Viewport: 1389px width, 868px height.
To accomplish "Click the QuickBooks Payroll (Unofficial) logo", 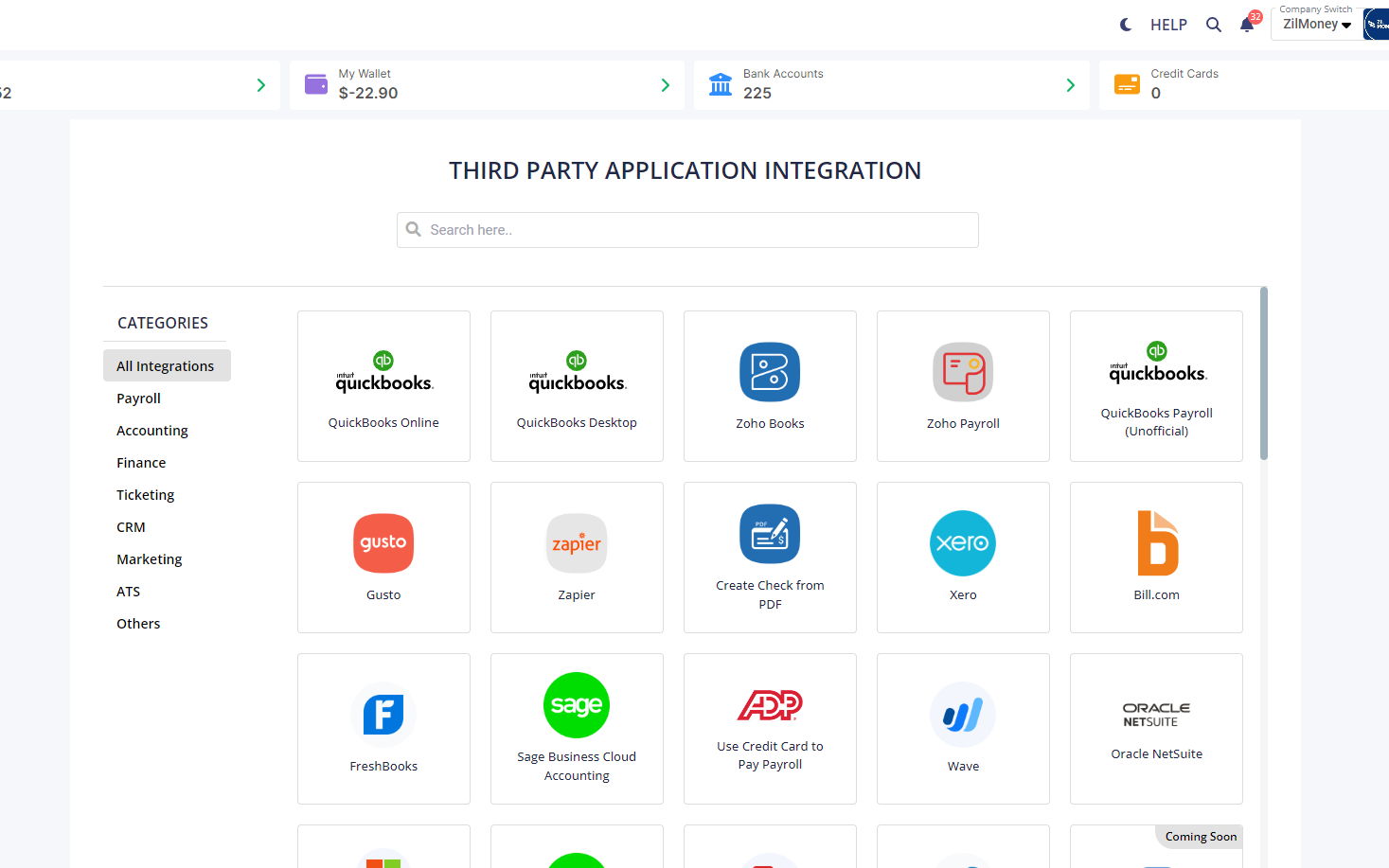I will 1157,363.
